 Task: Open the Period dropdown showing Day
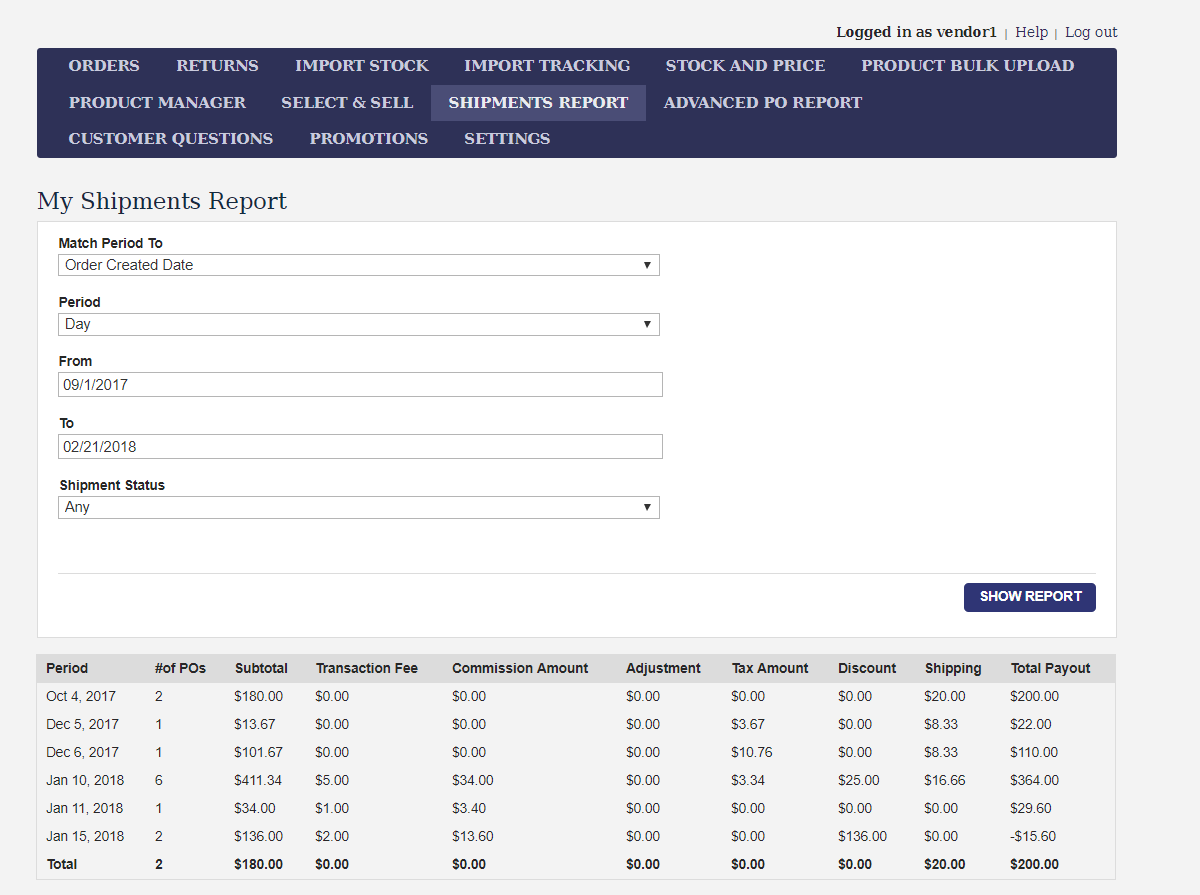(x=359, y=324)
